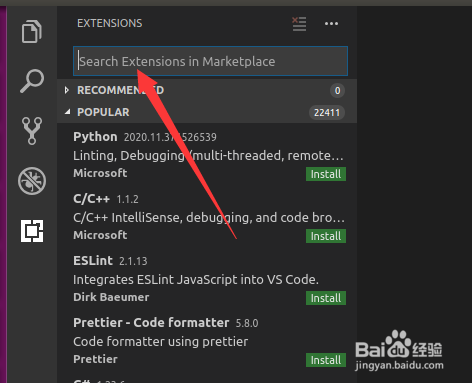The height and width of the screenshot is (383, 472).
Task: Click the POPULAR count badge 22411
Action: tap(327, 113)
